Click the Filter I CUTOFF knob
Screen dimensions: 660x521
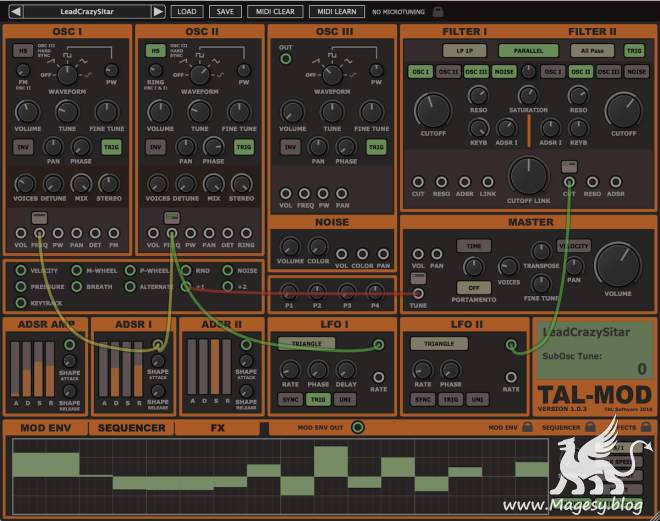433,110
